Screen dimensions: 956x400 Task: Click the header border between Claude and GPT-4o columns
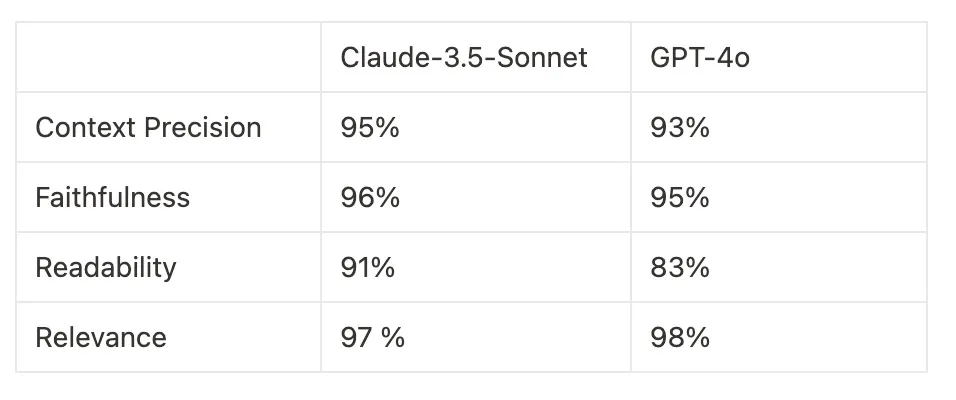(x=631, y=58)
